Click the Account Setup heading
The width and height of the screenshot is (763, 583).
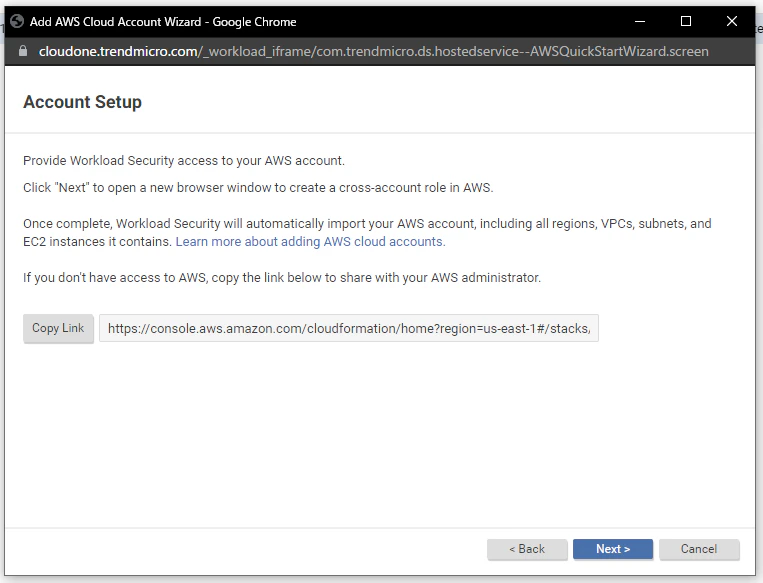(x=82, y=102)
